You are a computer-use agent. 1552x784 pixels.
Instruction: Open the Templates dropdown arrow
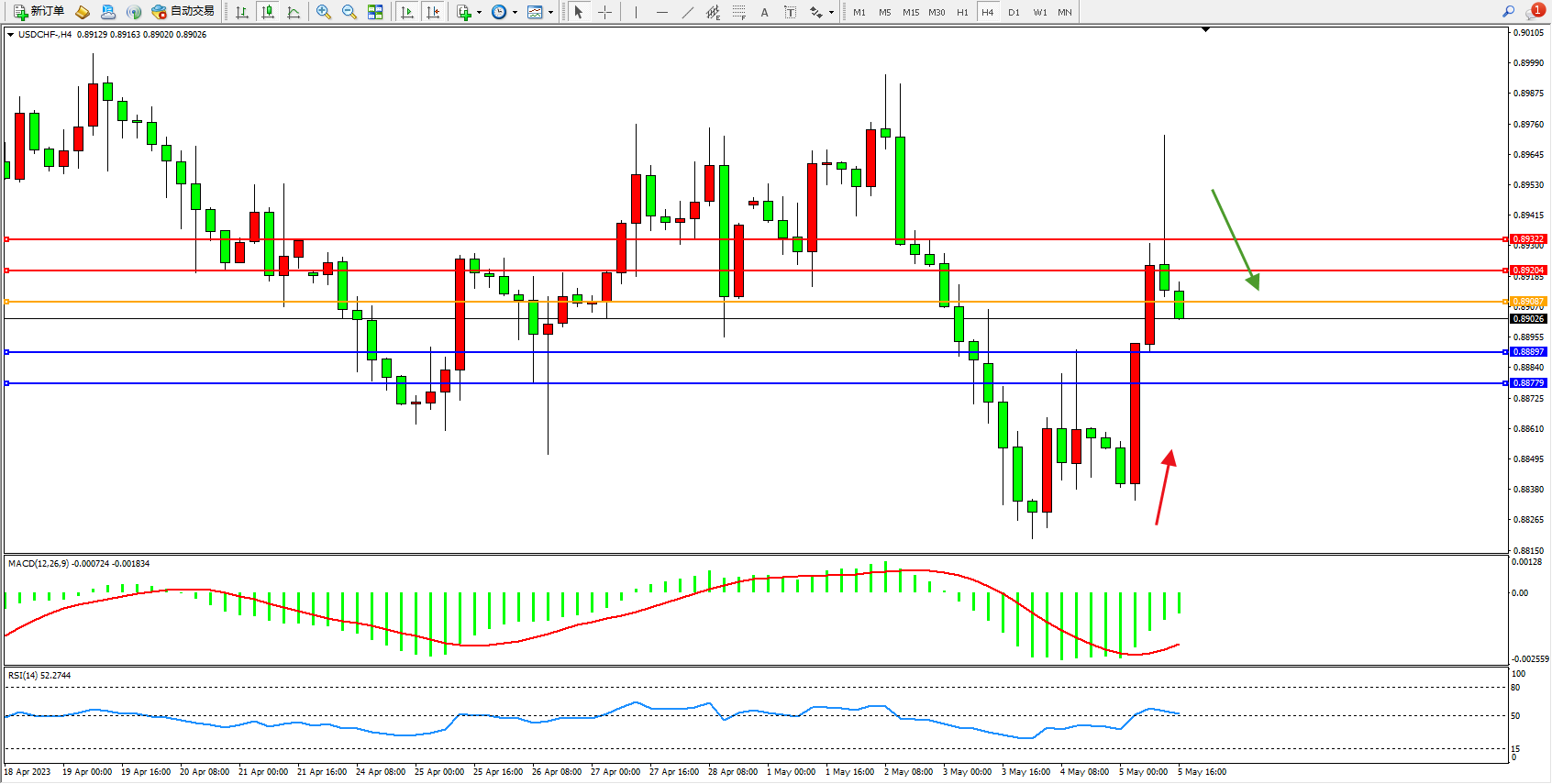[550, 12]
